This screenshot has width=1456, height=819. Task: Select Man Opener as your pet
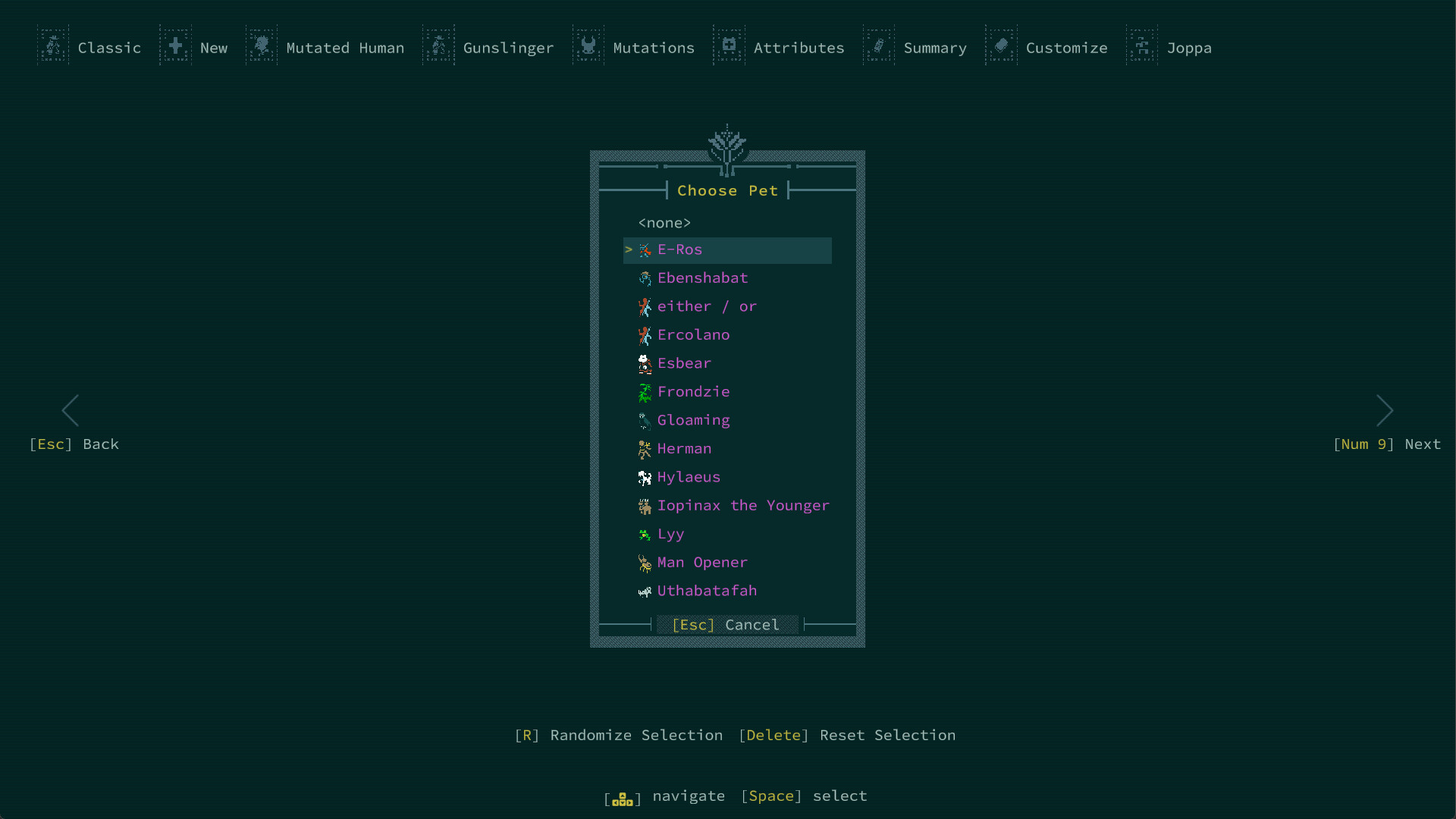[x=702, y=563]
